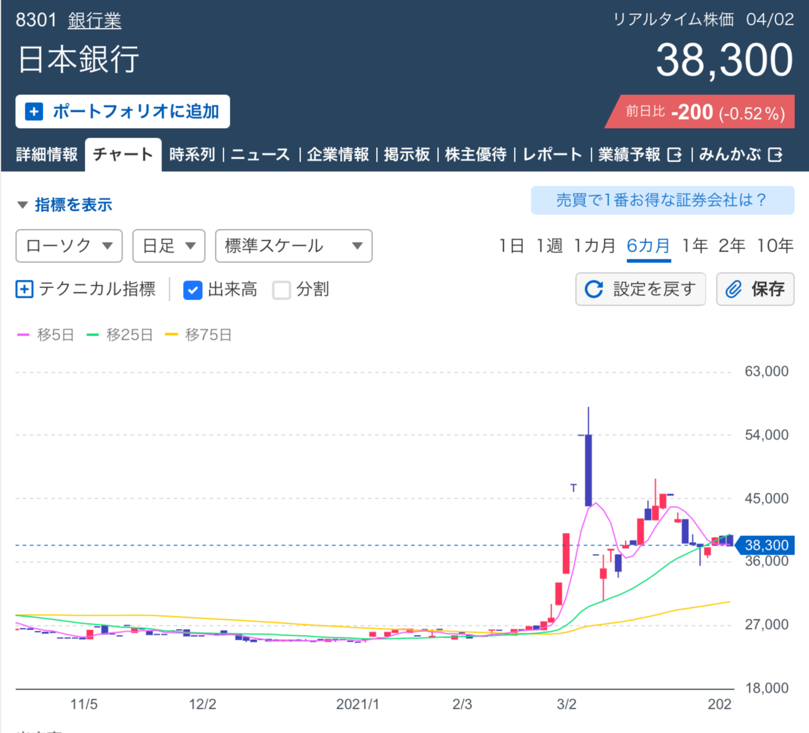Click the 27,000 price axis label
Viewport: 809px width, 733px height.
767,625
